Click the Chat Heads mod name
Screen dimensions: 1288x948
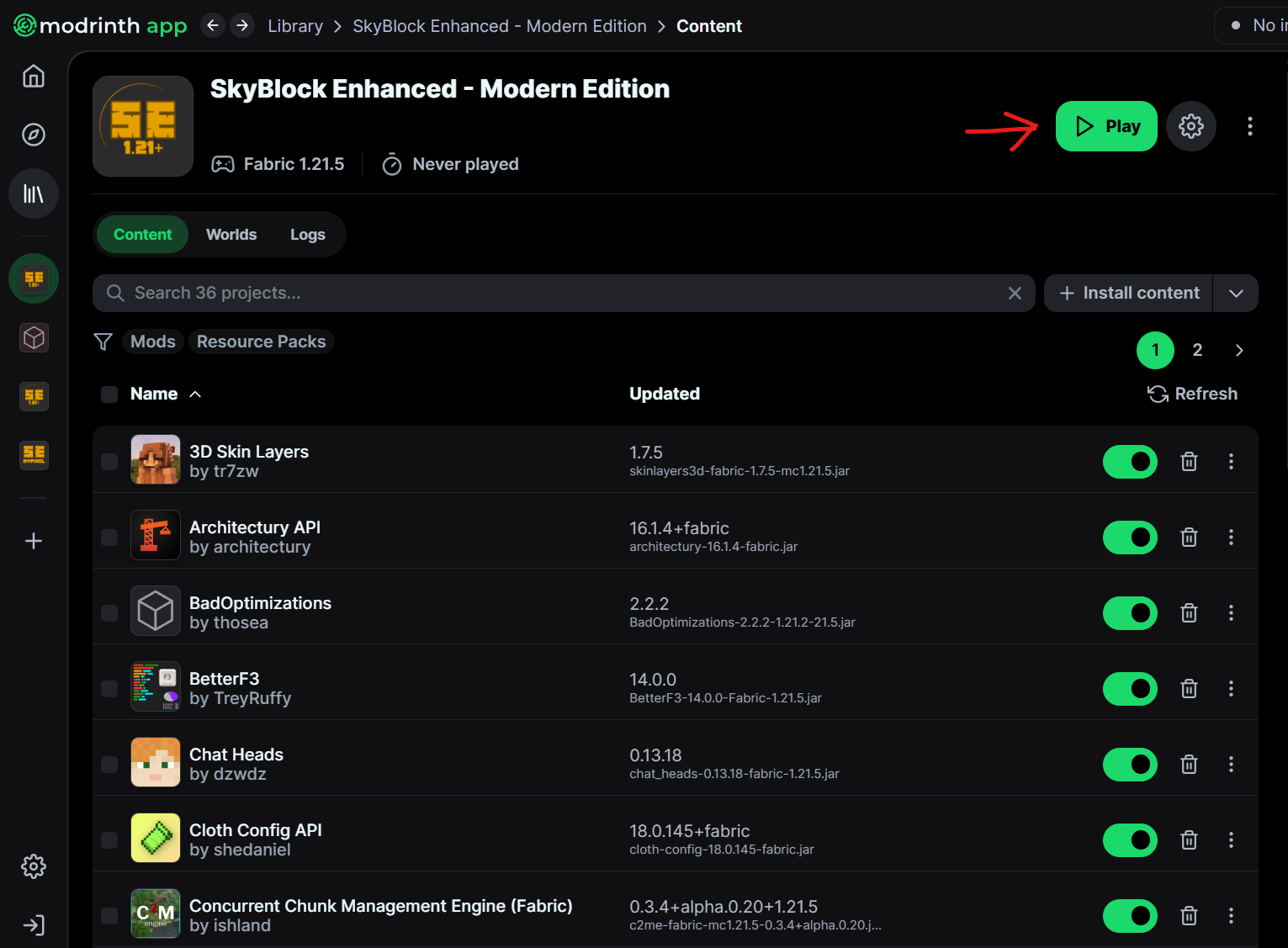pyautogui.click(x=236, y=755)
